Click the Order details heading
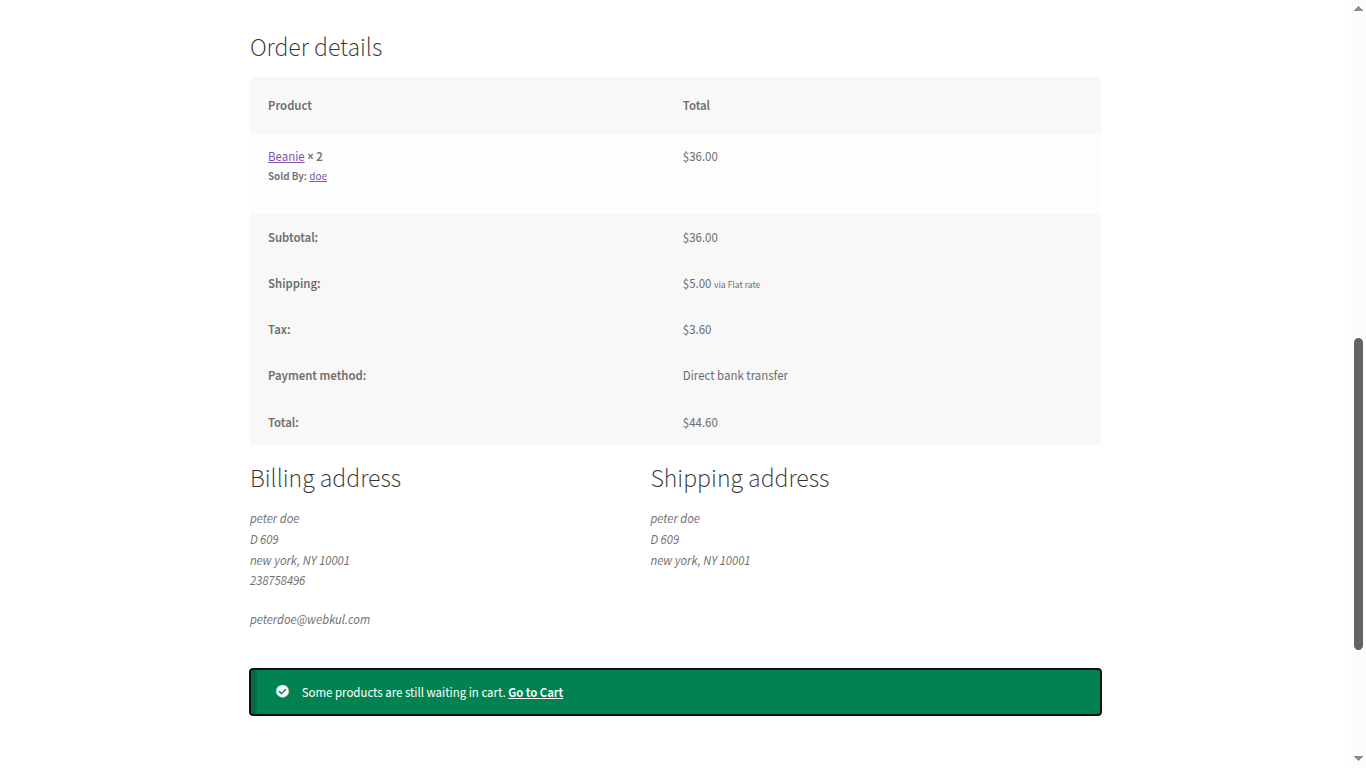Screen dimensions: 1366x768 (315, 47)
